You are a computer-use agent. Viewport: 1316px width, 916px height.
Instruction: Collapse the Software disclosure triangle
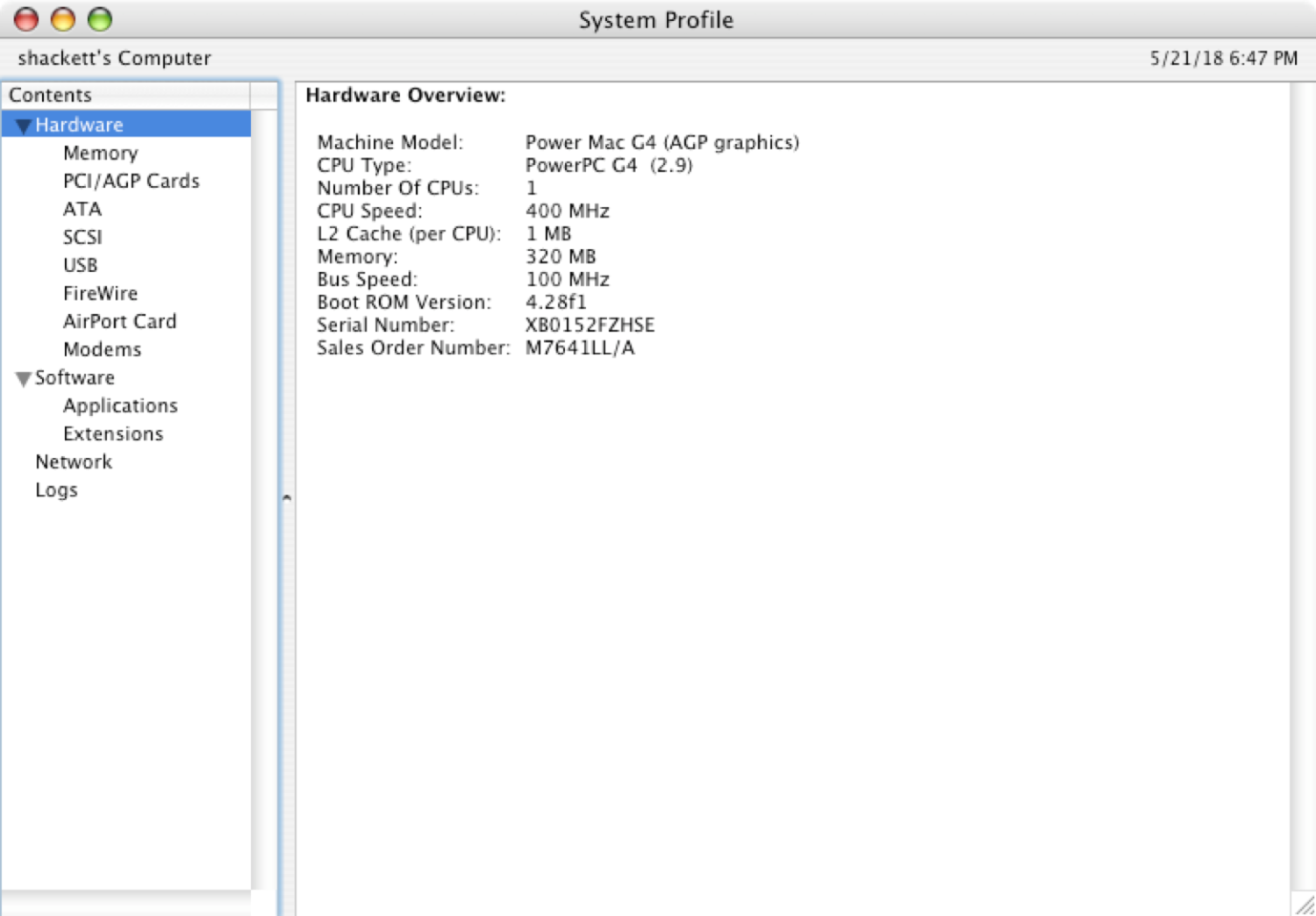click(x=23, y=377)
